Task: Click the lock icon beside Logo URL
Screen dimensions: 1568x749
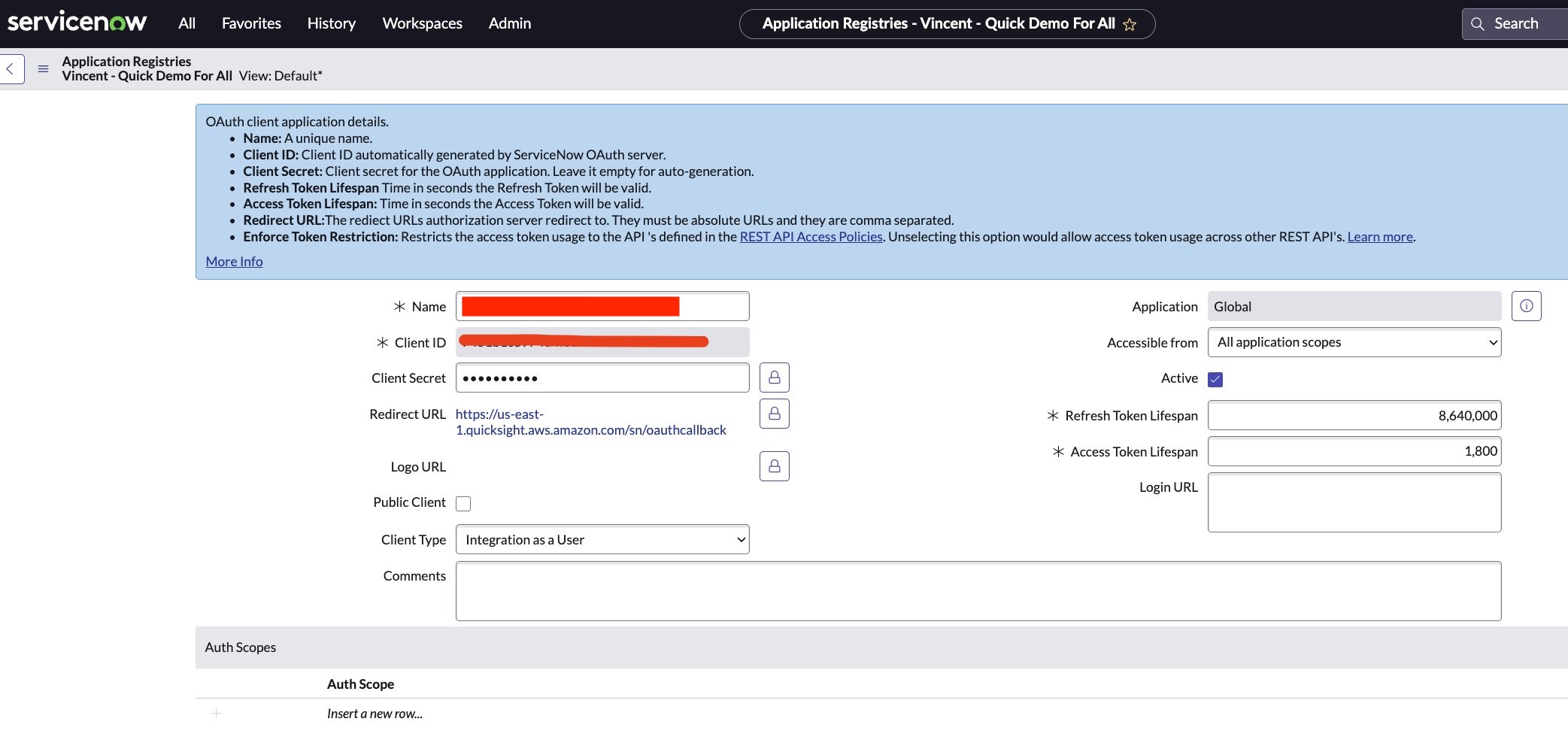Action: (x=774, y=465)
